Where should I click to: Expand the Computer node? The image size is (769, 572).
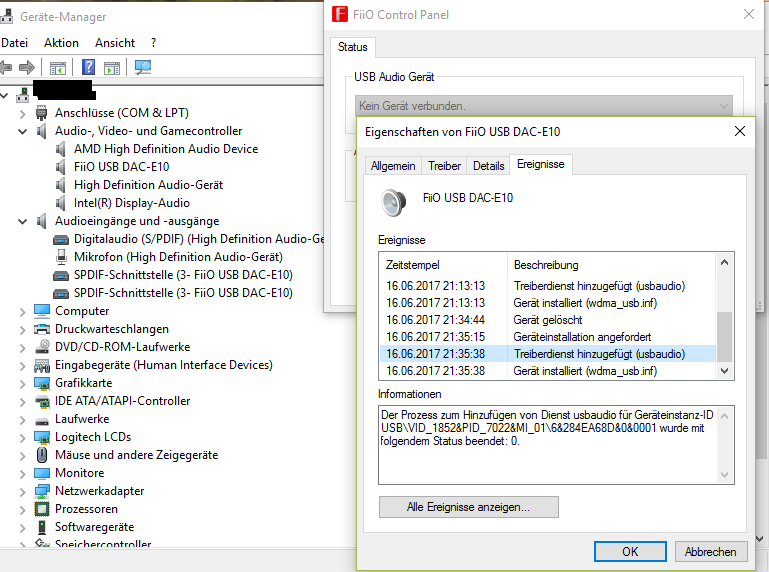23,312
